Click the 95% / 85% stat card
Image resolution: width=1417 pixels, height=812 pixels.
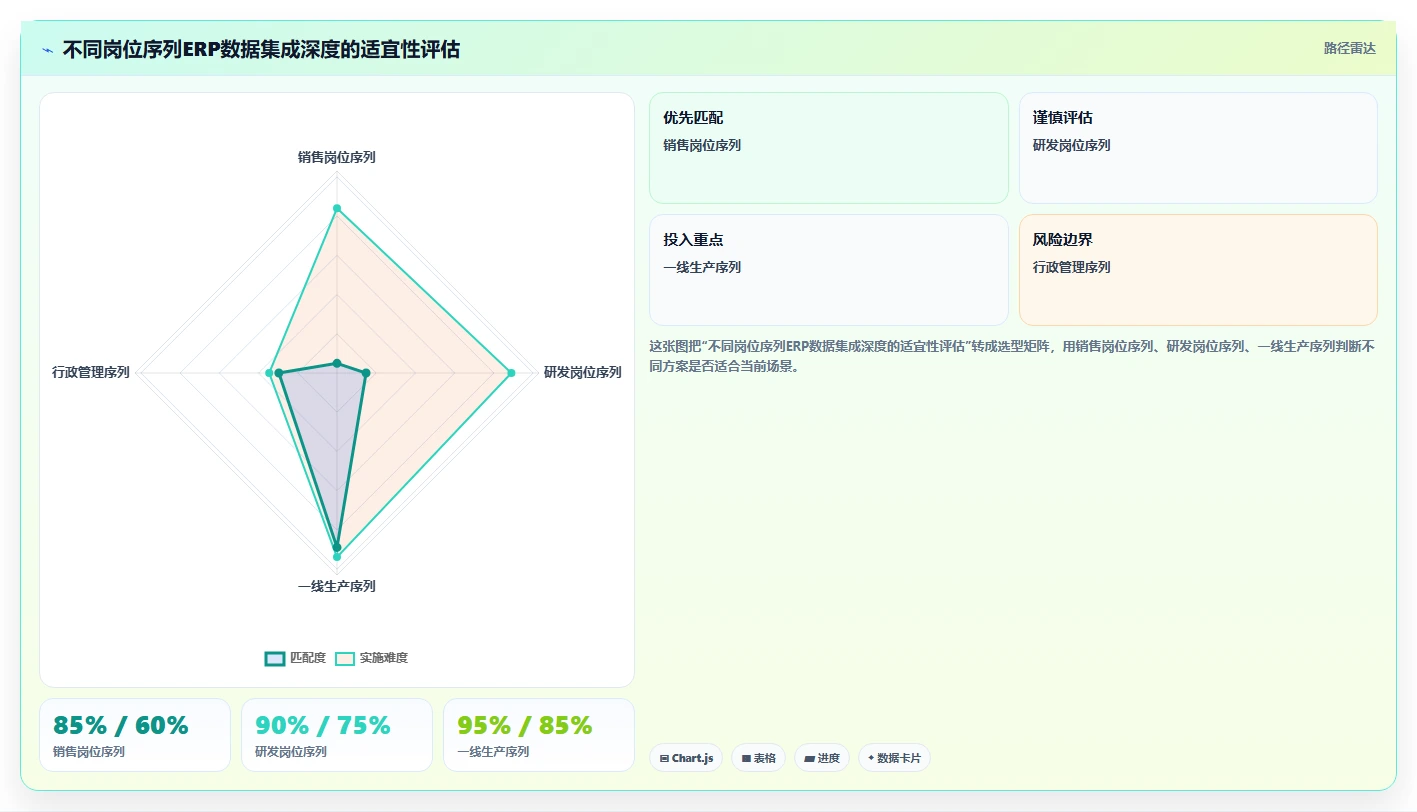pos(539,735)
